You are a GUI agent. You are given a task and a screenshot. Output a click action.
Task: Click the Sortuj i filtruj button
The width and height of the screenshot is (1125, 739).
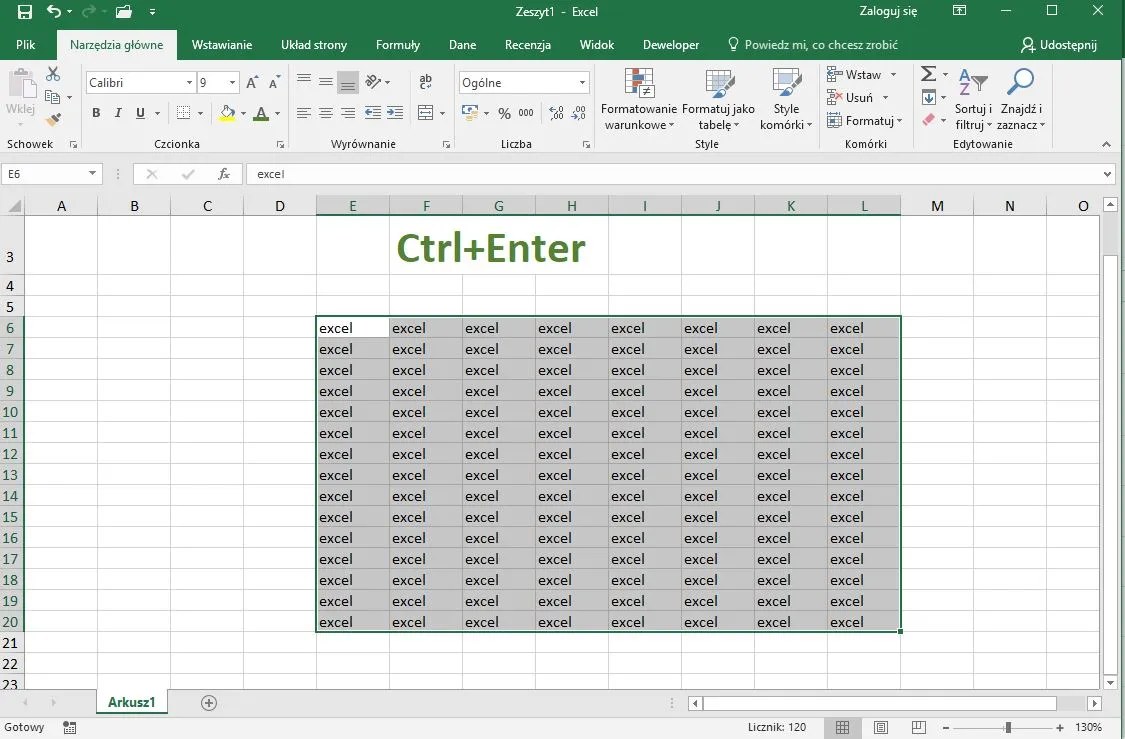point(973,99)
